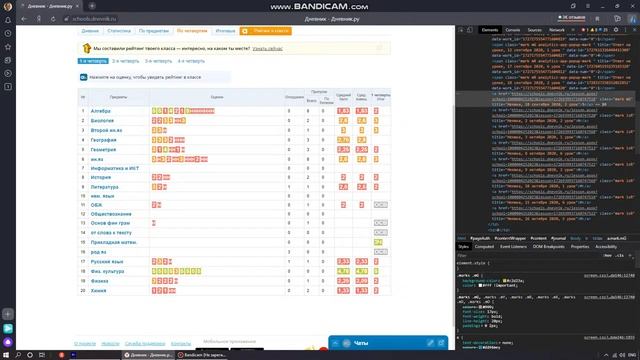Click the orange Рейтинг в классе button
The width and height of the screenshot is (640, 360).
(x=266, y=31)
